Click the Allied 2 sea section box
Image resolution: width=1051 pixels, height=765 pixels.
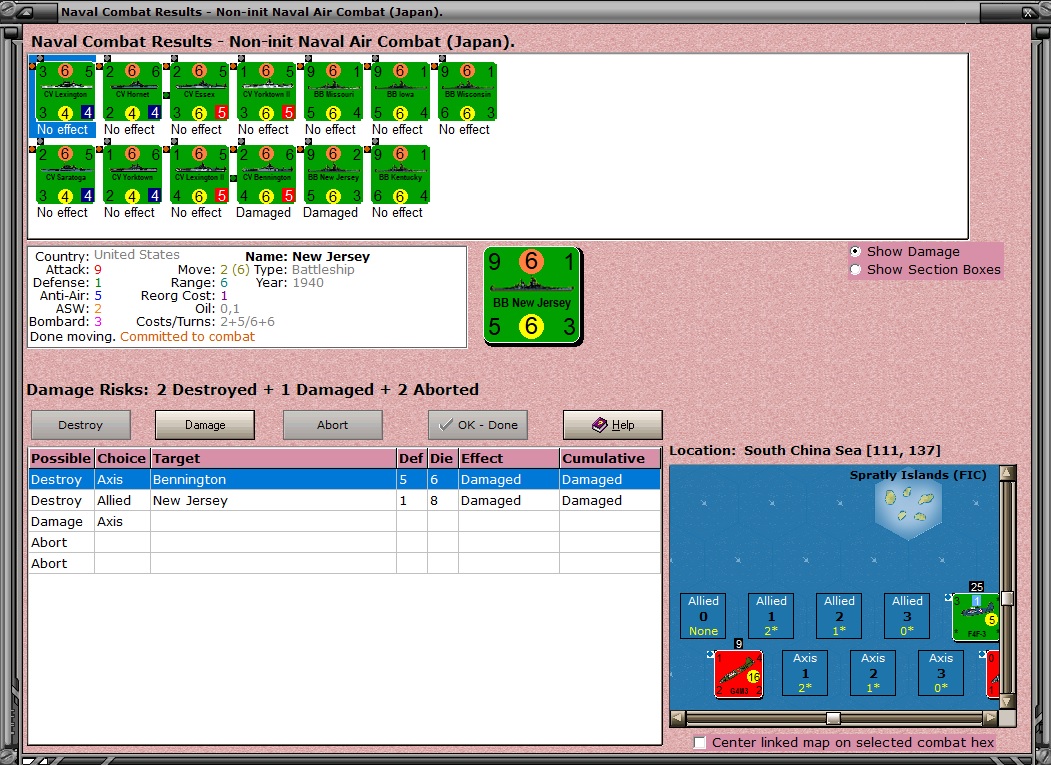(x=839, y=615)
